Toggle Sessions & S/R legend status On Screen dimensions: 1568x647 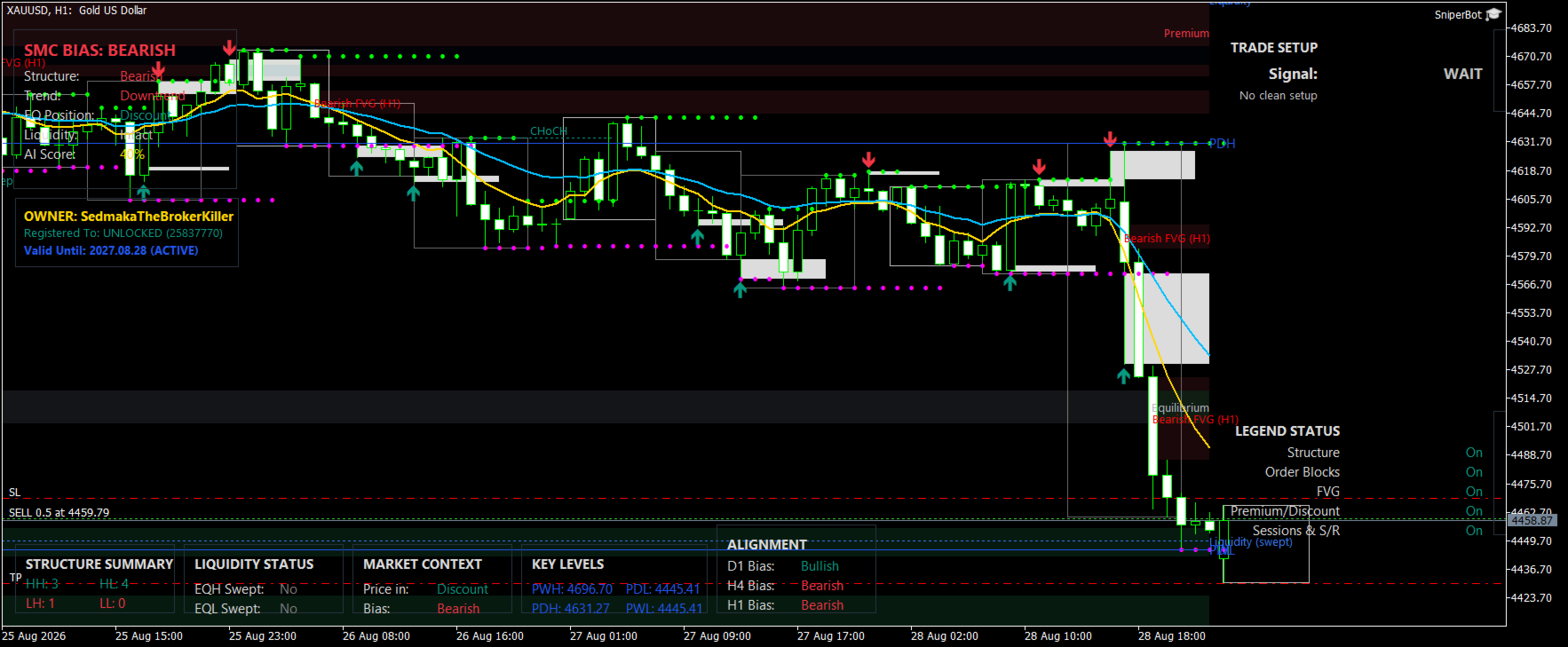(1474, 531)
